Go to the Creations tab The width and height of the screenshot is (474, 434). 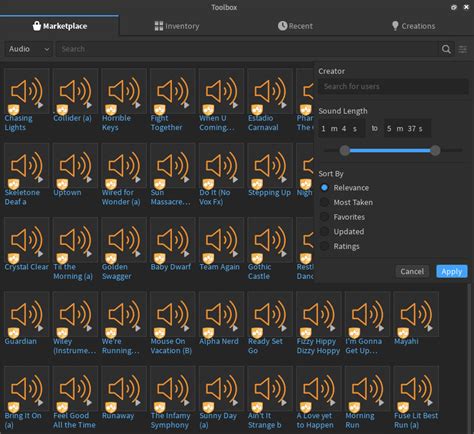(414, 26)
